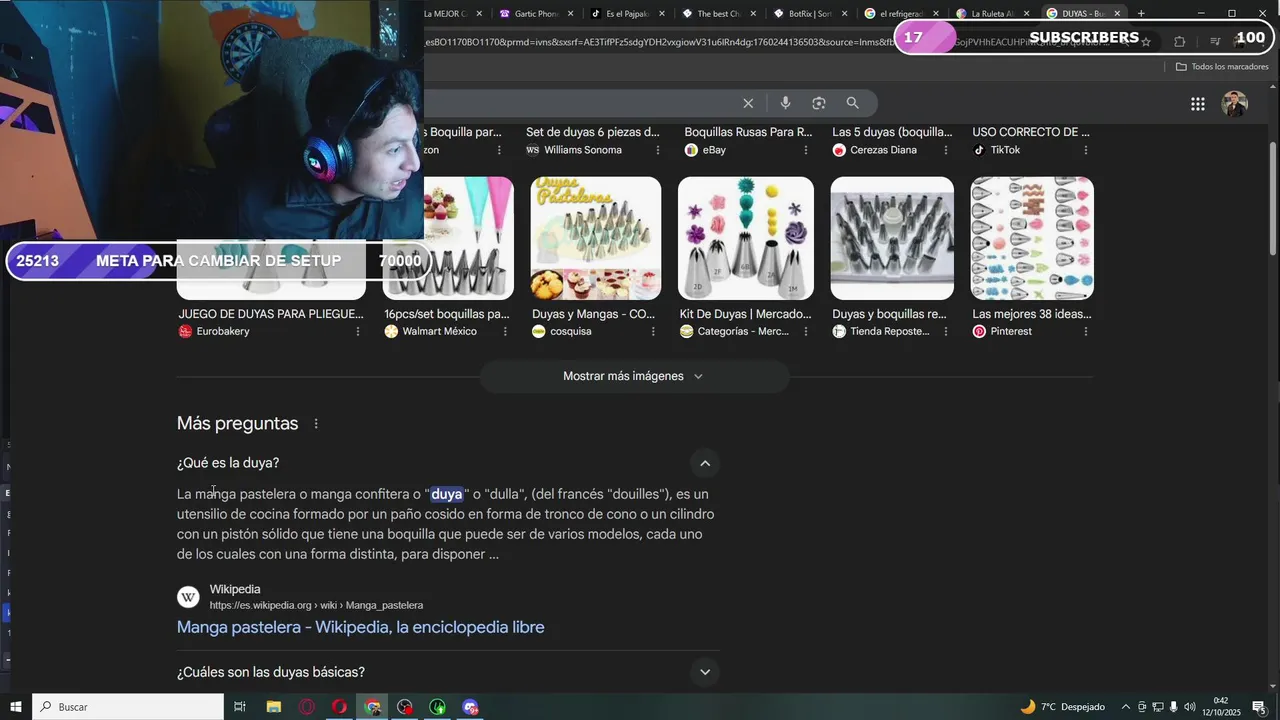Open the Todos los marcadores bookmarks folder
The width and height of the screenshot is (1280, 720).
(1221, 67)
